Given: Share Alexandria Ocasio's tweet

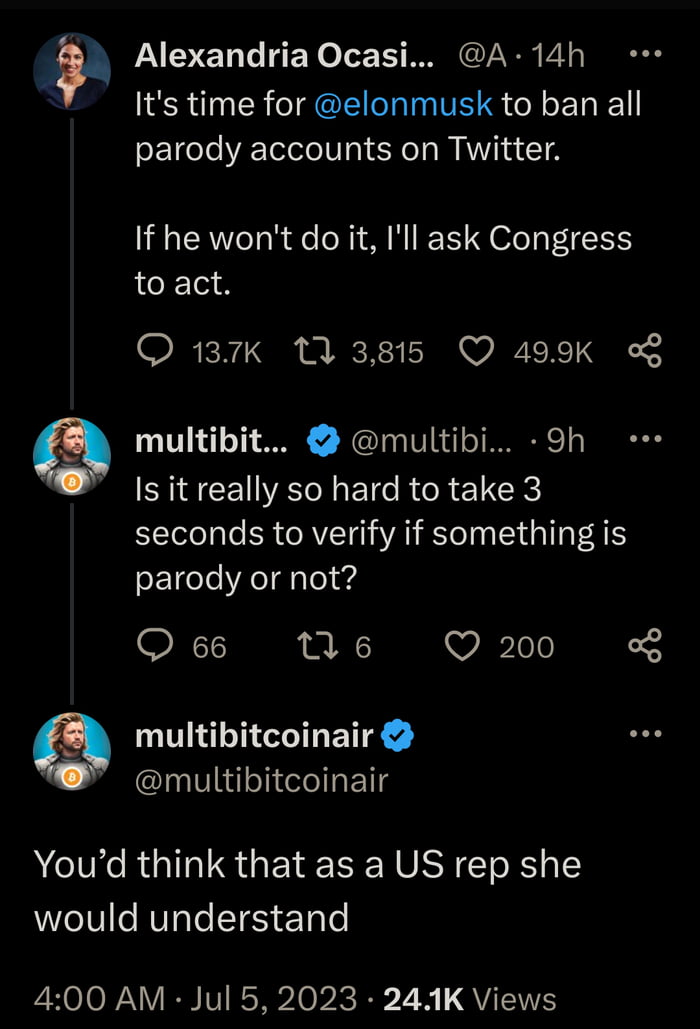Looking at the screenshot, I should click(643, 351).
